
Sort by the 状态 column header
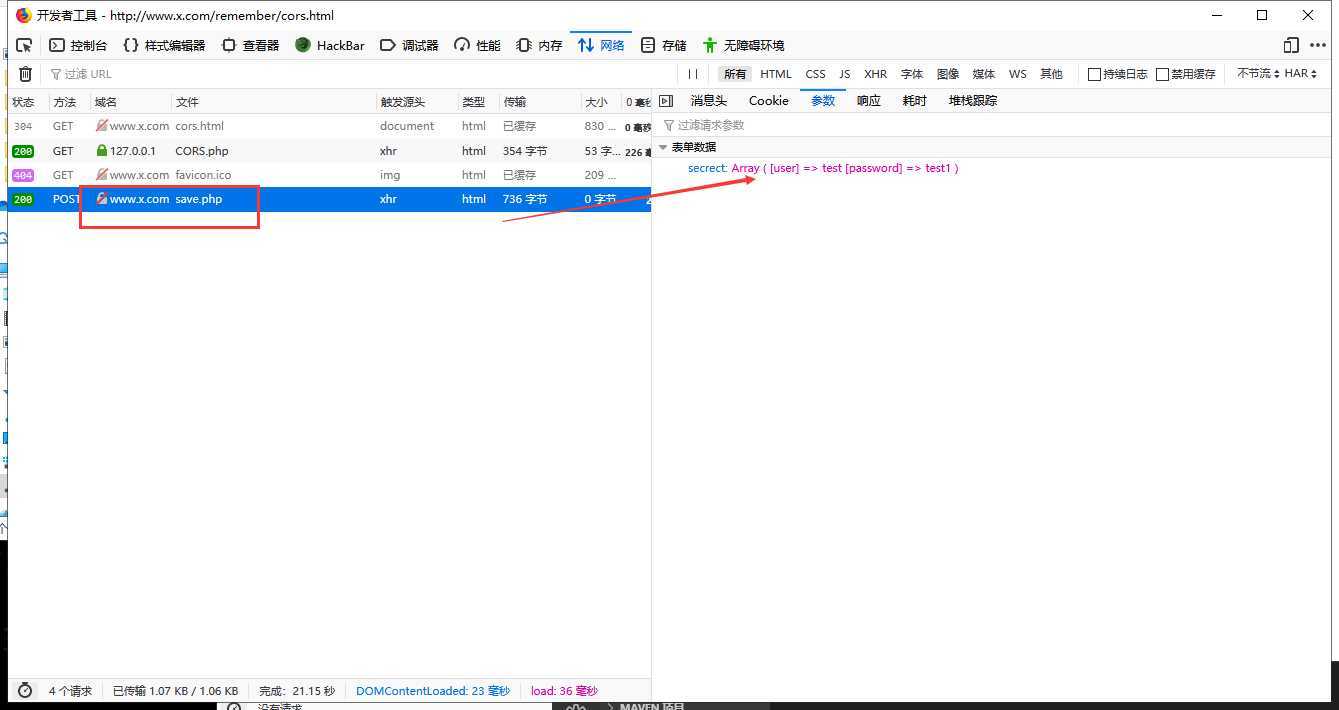[28, 102]
